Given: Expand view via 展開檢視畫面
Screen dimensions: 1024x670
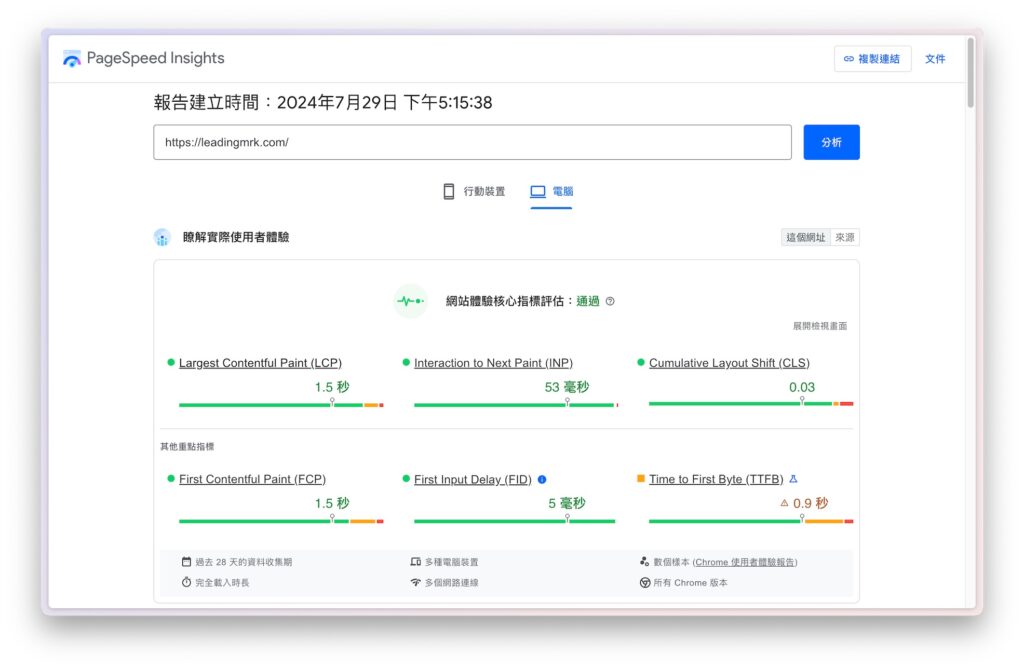Looking at the screenshot, I should click(820, 326).
